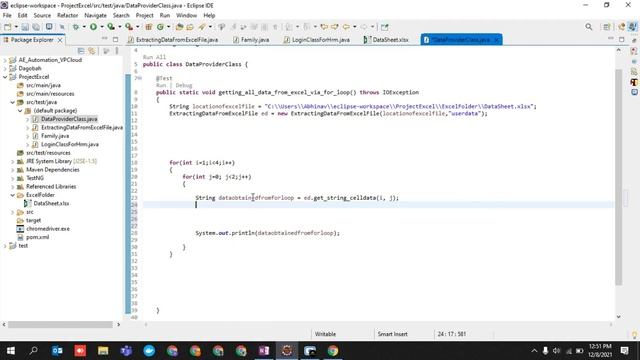Image resolution: width=640 pixels, height=360 pixels.
Task: Open the Window menu
Action: 187,16
